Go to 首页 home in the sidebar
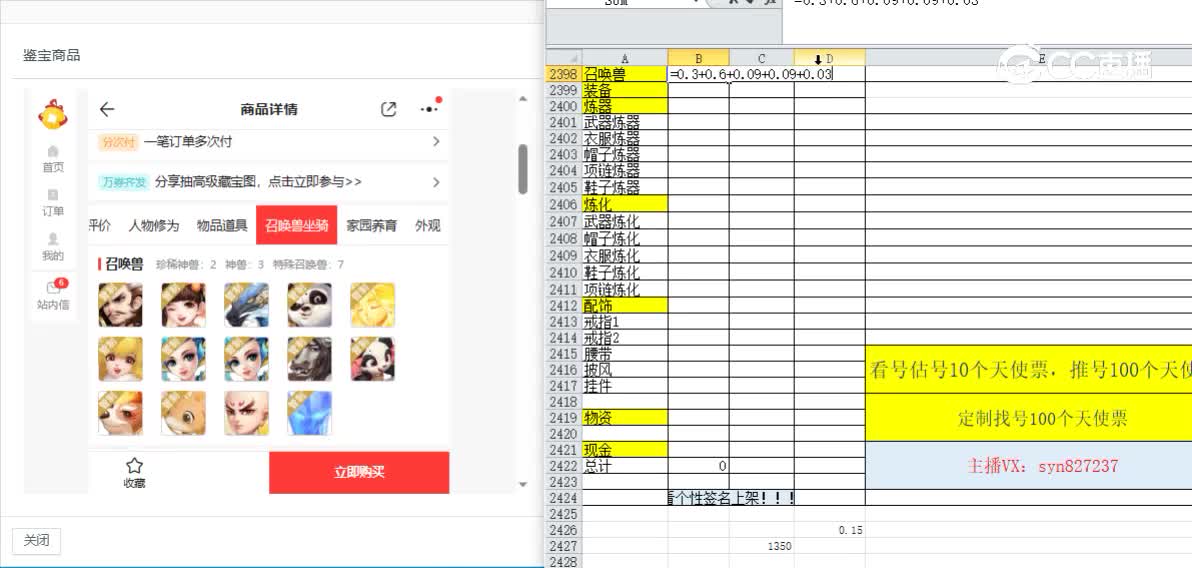Image resolution: width=1192 pixels, height=568 pixels. 52,159
